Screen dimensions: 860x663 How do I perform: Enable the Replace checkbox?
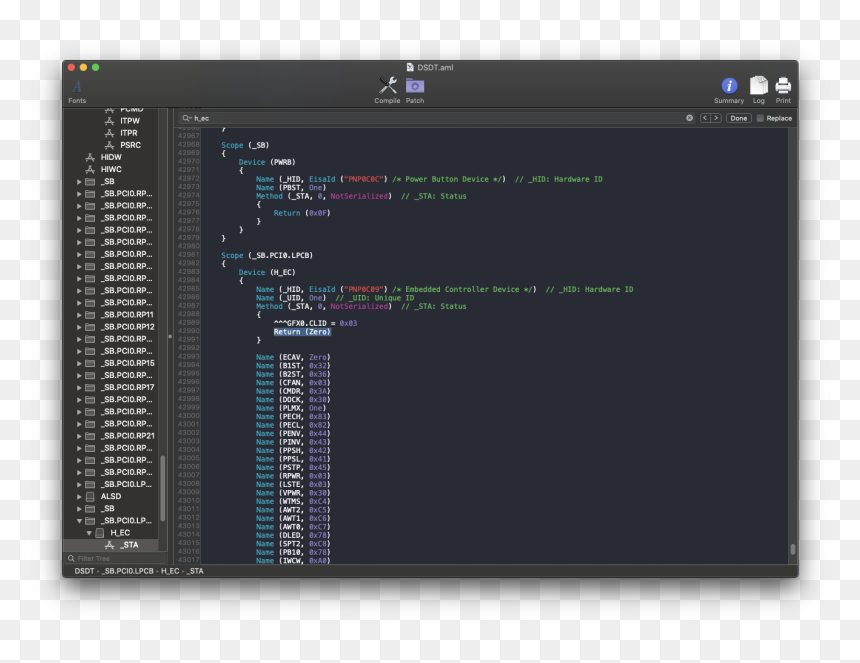(760, 118)
